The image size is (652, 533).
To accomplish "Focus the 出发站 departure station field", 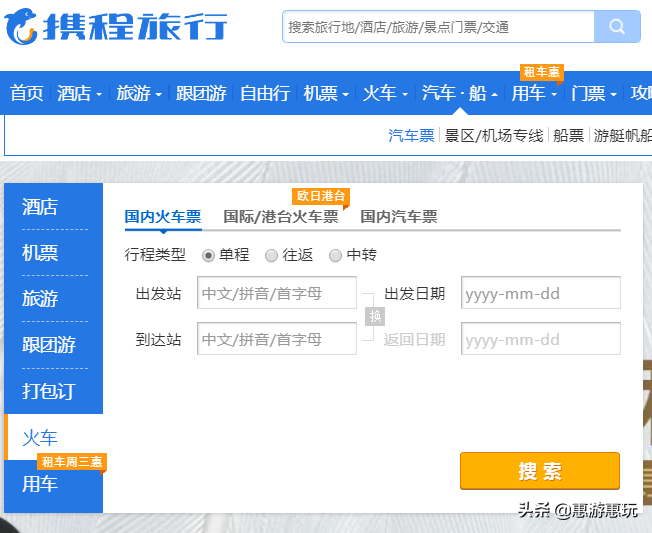I will click(x=277, y=293).
